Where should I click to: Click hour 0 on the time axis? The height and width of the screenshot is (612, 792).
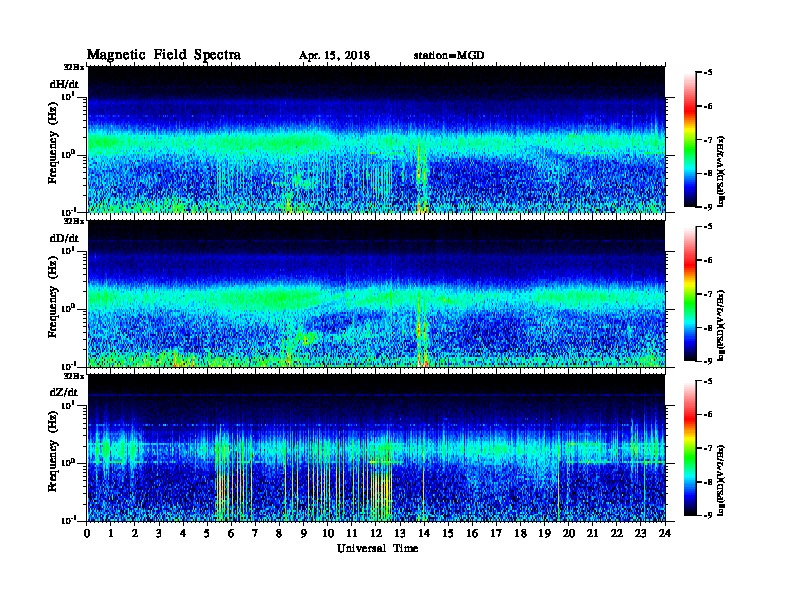(x=87, y=533)
